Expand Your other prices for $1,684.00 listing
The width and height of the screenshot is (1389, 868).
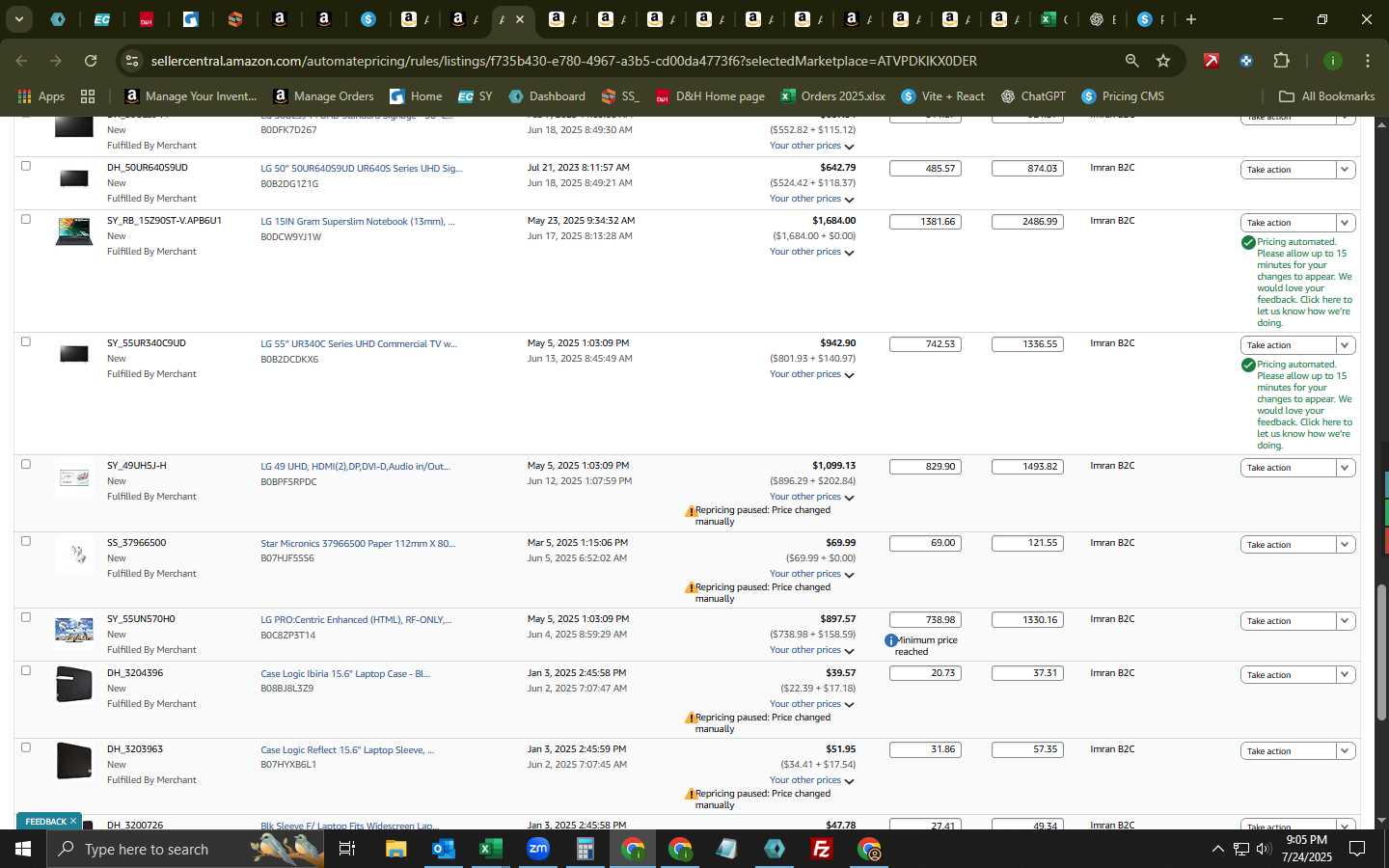pyautogui.click(x=812, y=252)
